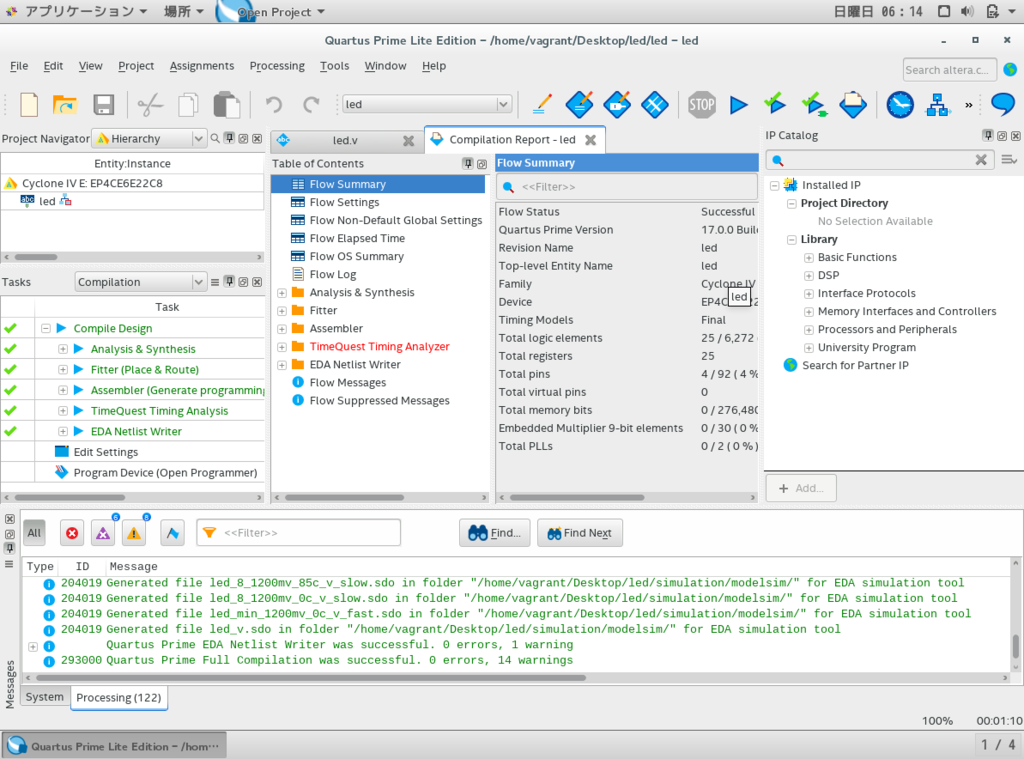Screen dimensions: 1024x759
Task: Click the Copy toolbar icon
Action: [x=188, y=105]
